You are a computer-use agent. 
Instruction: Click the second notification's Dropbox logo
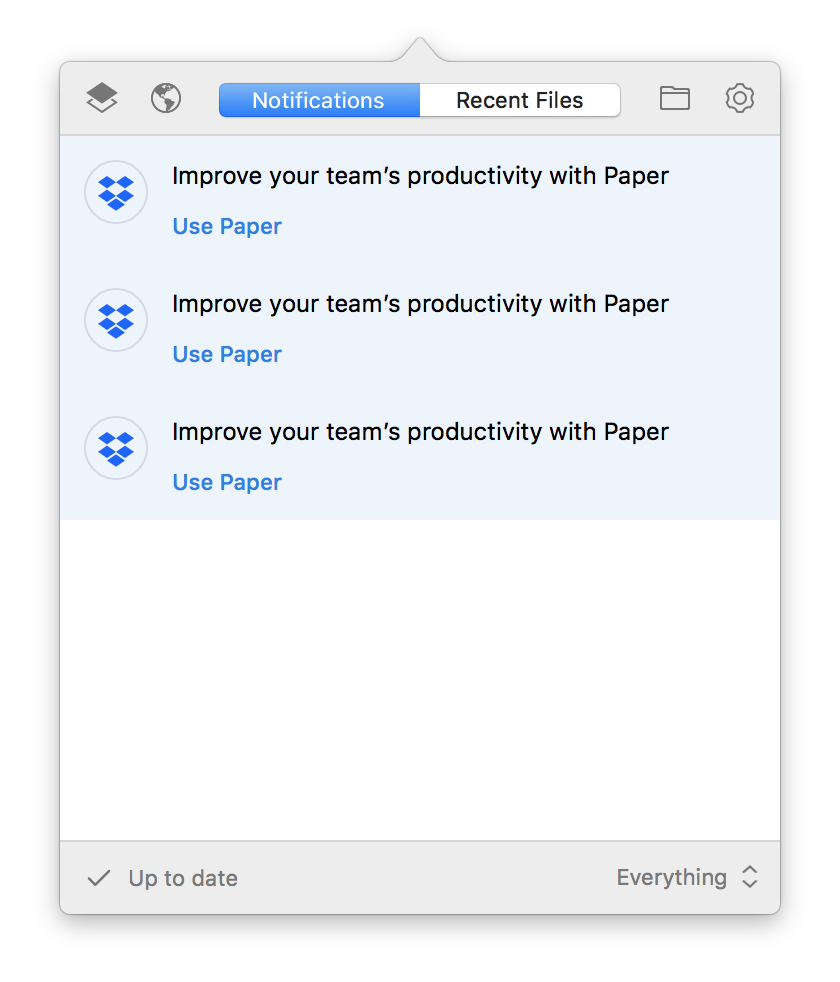tap(116, 320)
